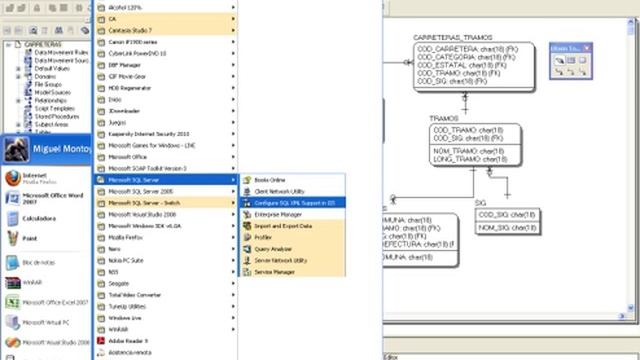Open the highlighted Microsoft SQL Server folder

click(x=166, y=180)
